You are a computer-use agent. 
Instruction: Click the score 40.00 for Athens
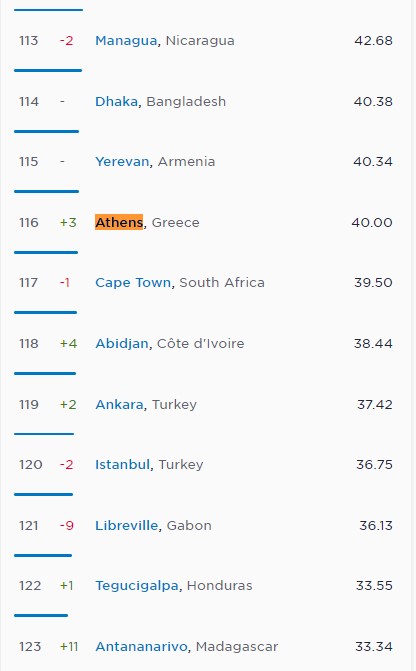(372, 223)
